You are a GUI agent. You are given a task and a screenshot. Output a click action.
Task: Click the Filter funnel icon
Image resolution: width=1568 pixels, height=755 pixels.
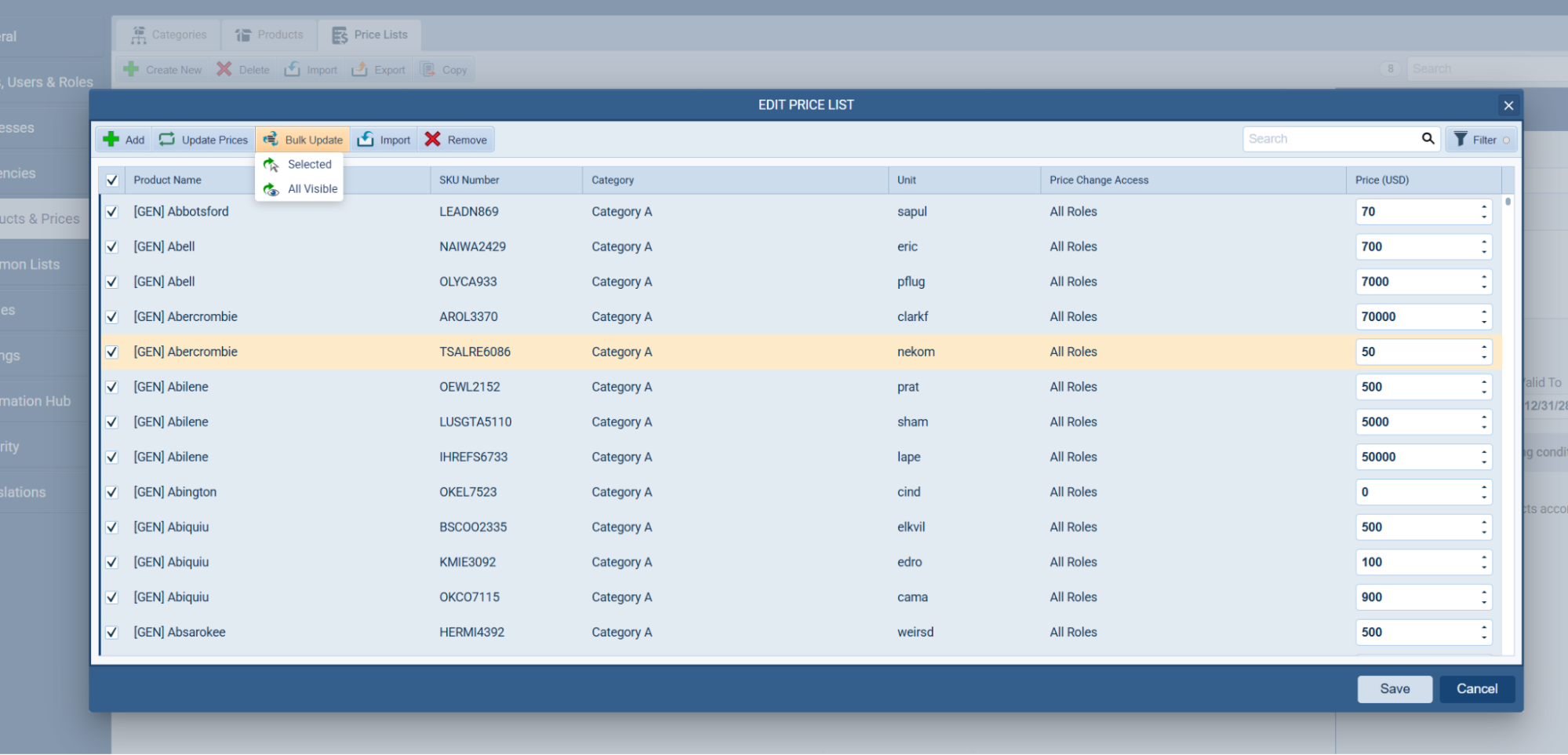coord(1460,140)
